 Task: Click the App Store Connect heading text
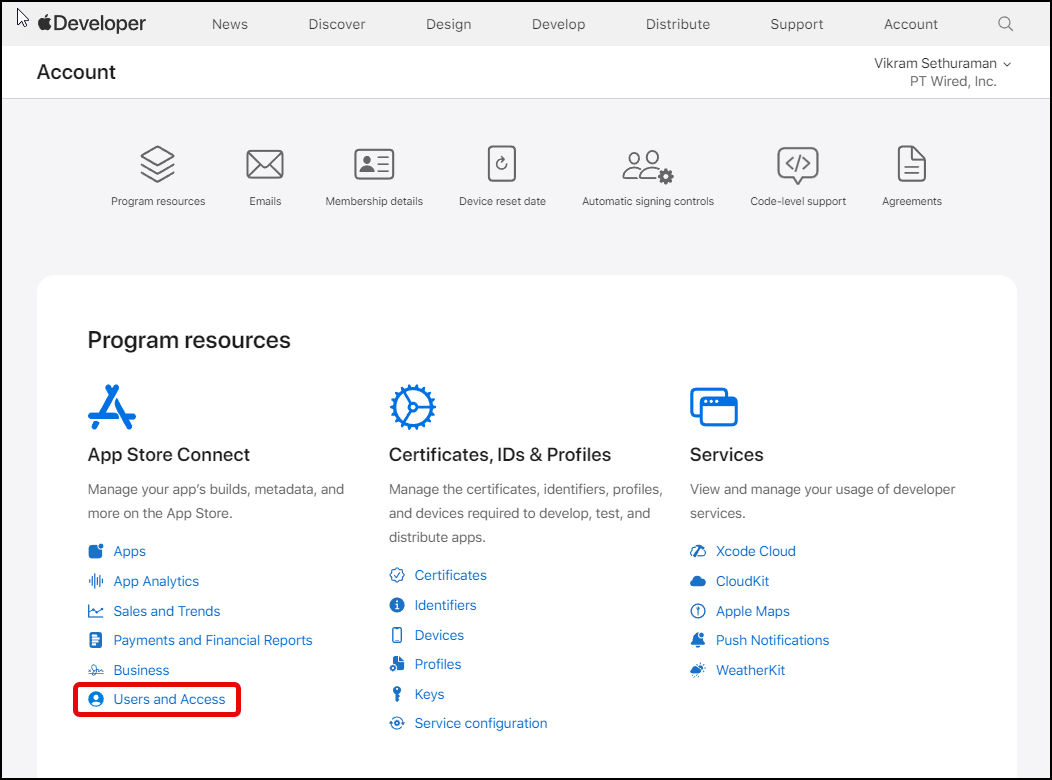[168, 455]
